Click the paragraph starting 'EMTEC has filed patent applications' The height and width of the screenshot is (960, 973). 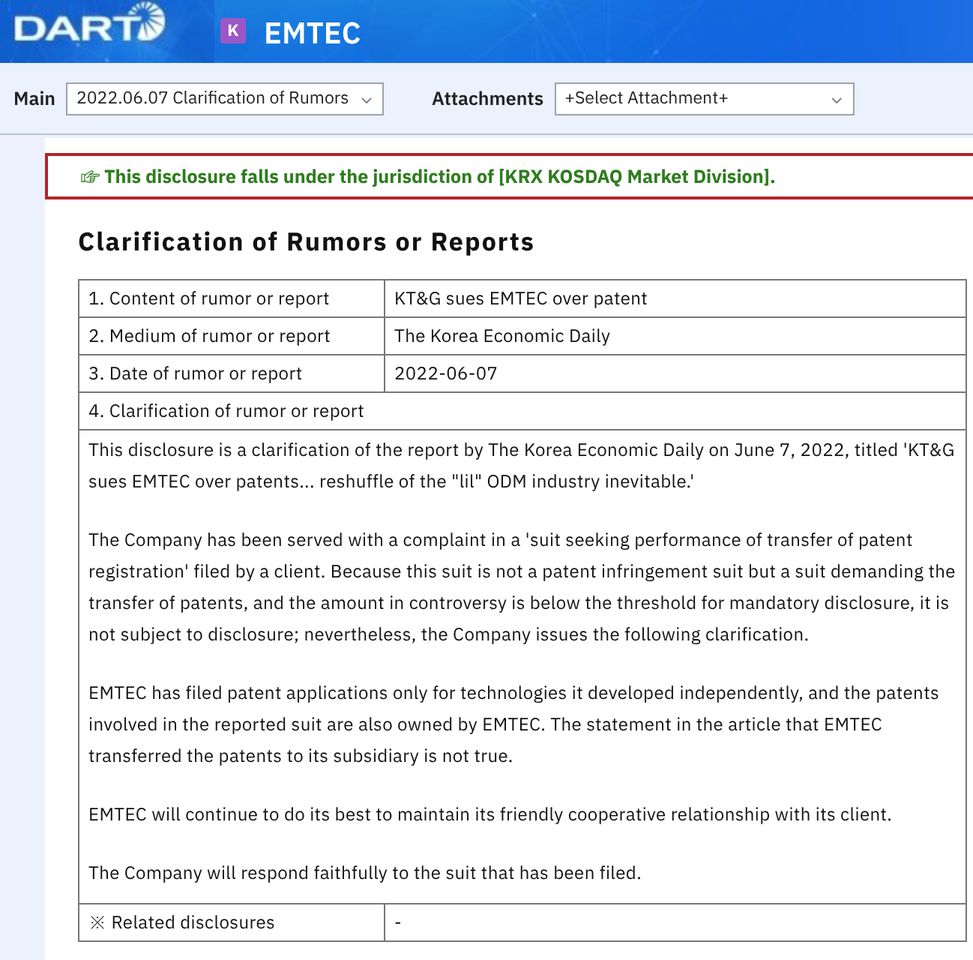coord(514,724)
